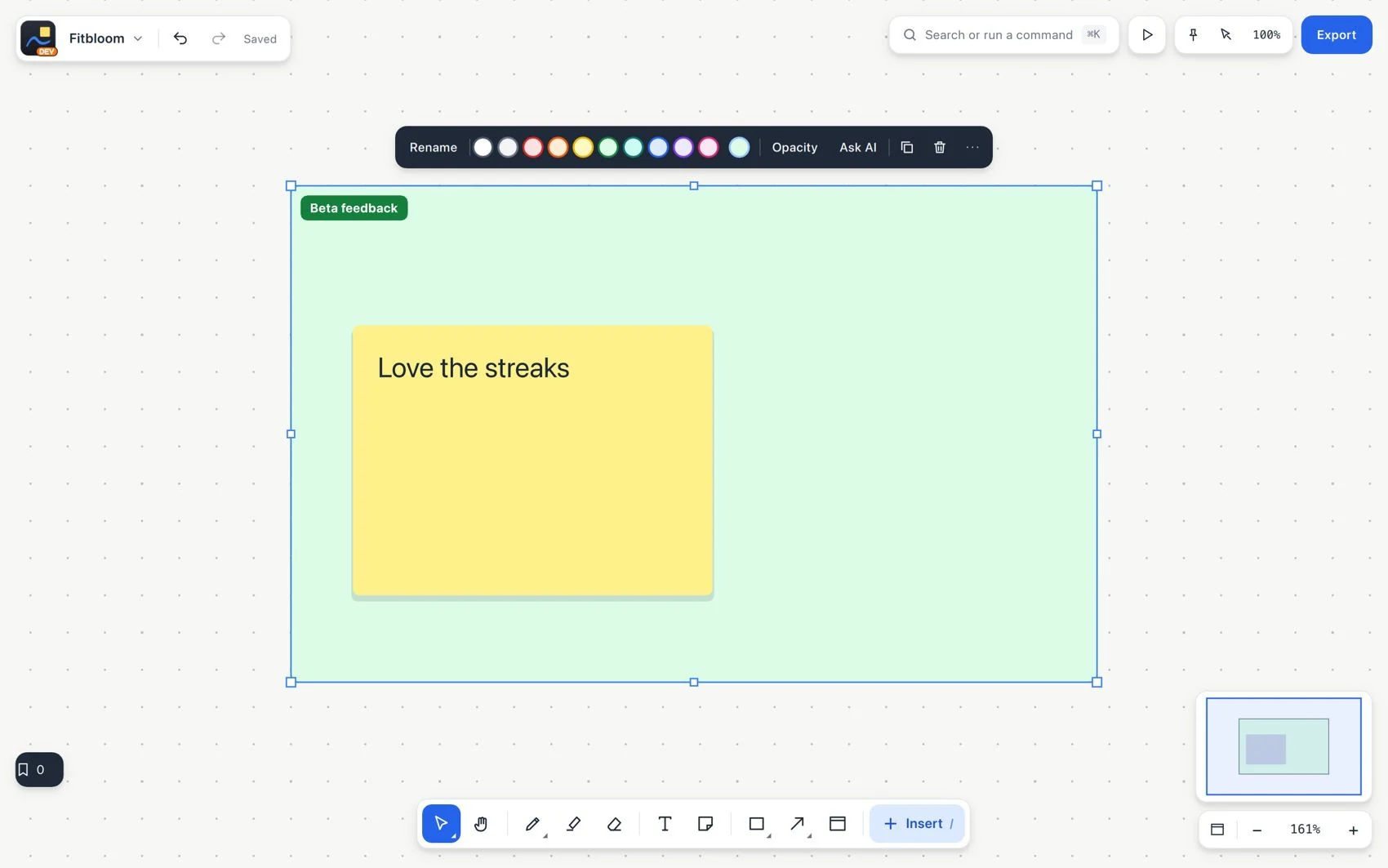Pick the white color swatch
Viewport: 1388px width, 868px height.
(483, 147)
